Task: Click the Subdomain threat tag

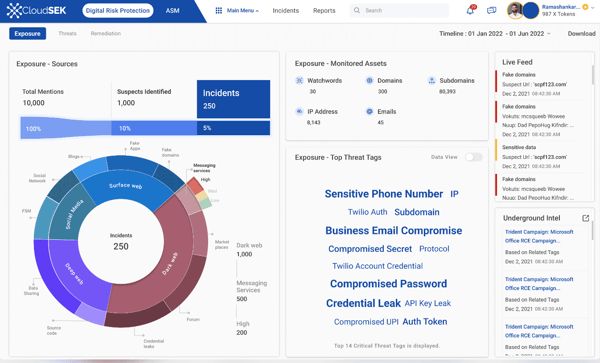Action: click(417, 212)
